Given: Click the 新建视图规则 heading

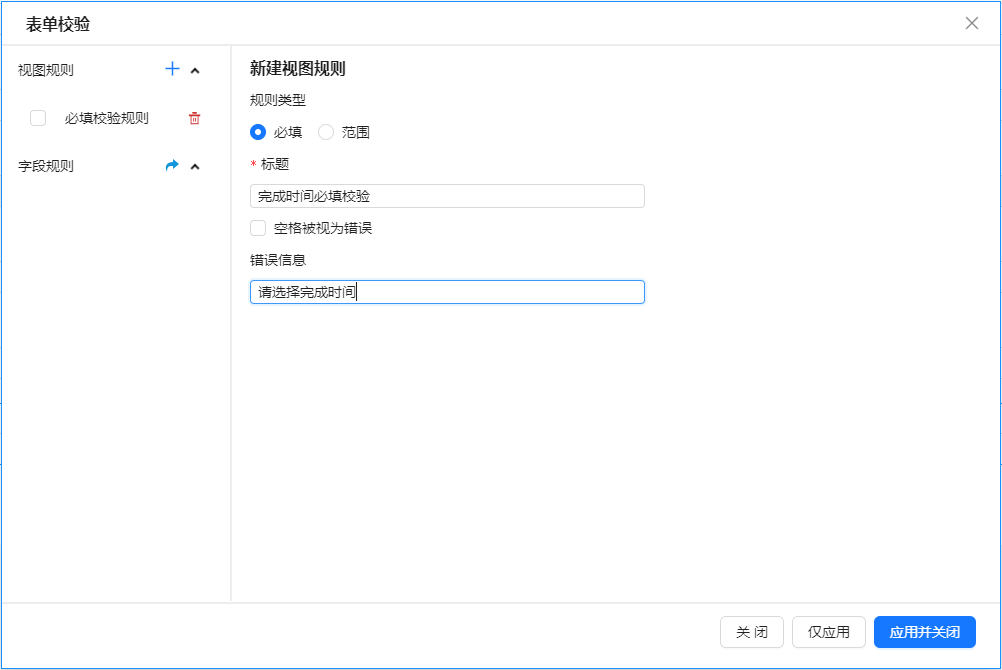Looking at the screenshot, I should click(298, 69).
